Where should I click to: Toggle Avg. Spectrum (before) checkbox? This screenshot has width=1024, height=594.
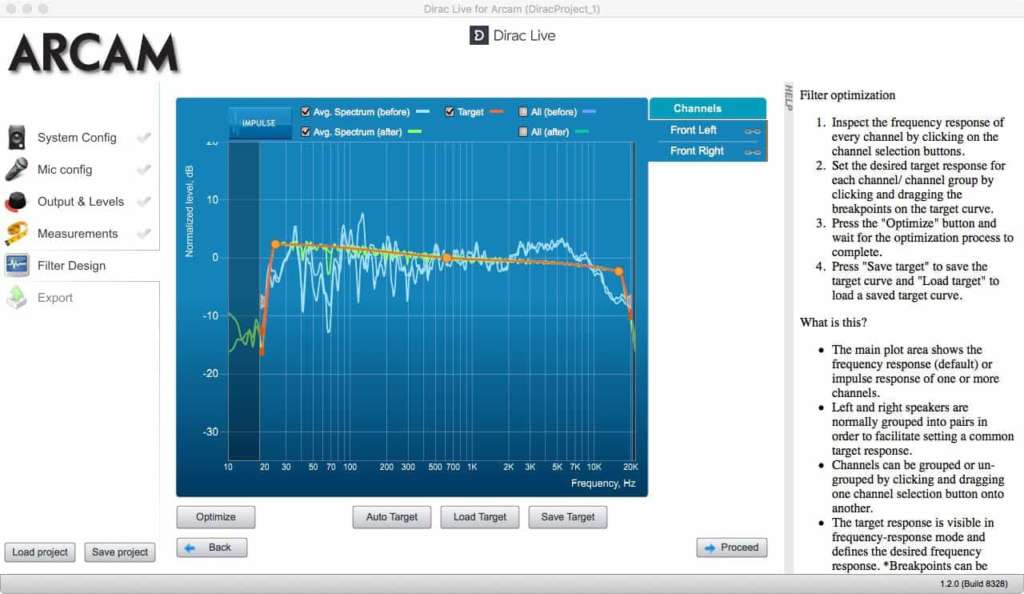(x=305, y=112)
